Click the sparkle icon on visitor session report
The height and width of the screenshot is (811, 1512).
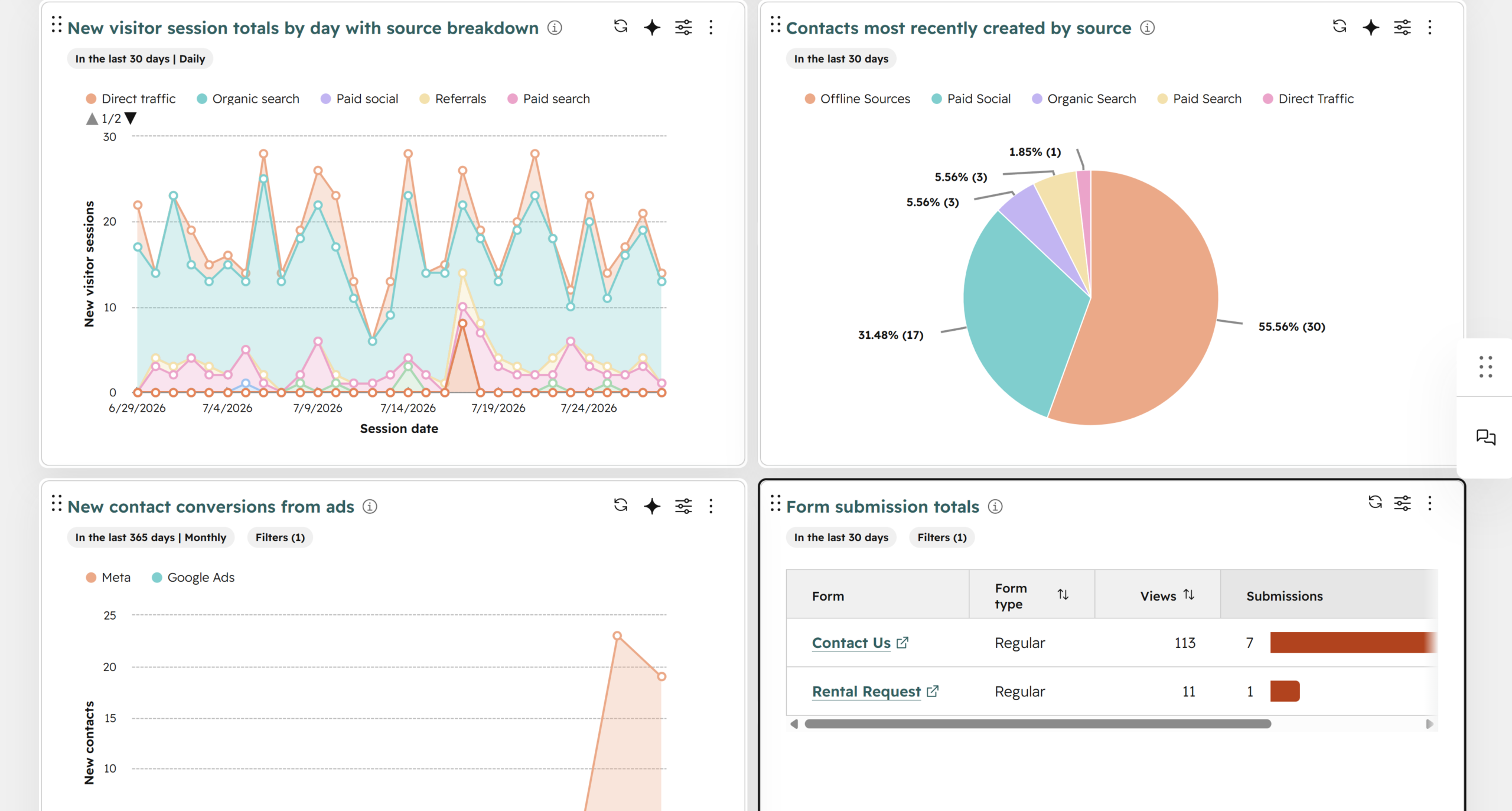tap(652, 27)
